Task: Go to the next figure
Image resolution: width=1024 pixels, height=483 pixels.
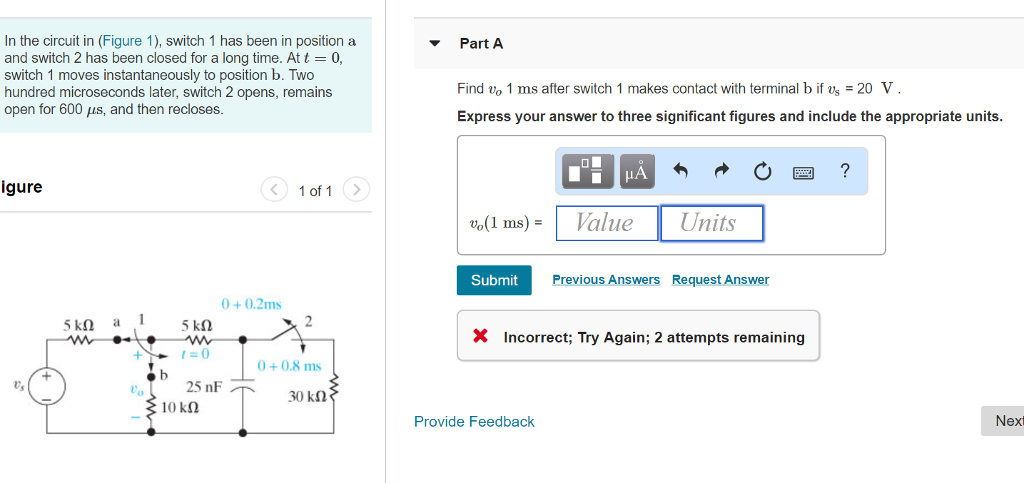Action: click(356, 190)
